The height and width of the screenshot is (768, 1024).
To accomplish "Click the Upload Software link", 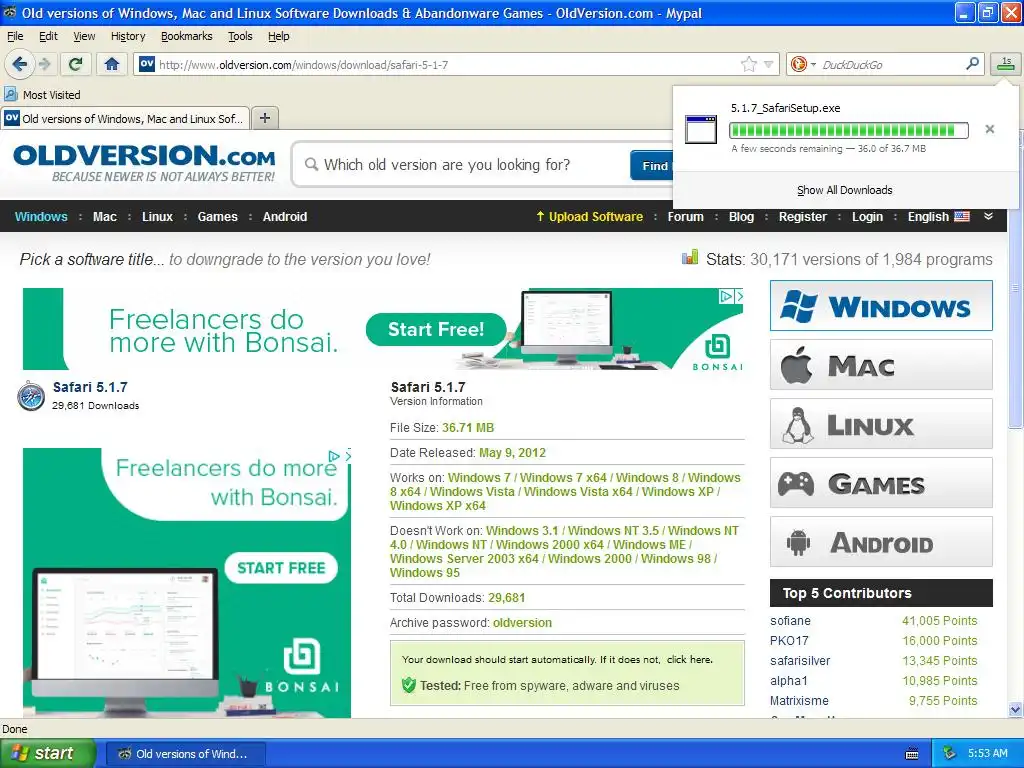I will (589, 217).
